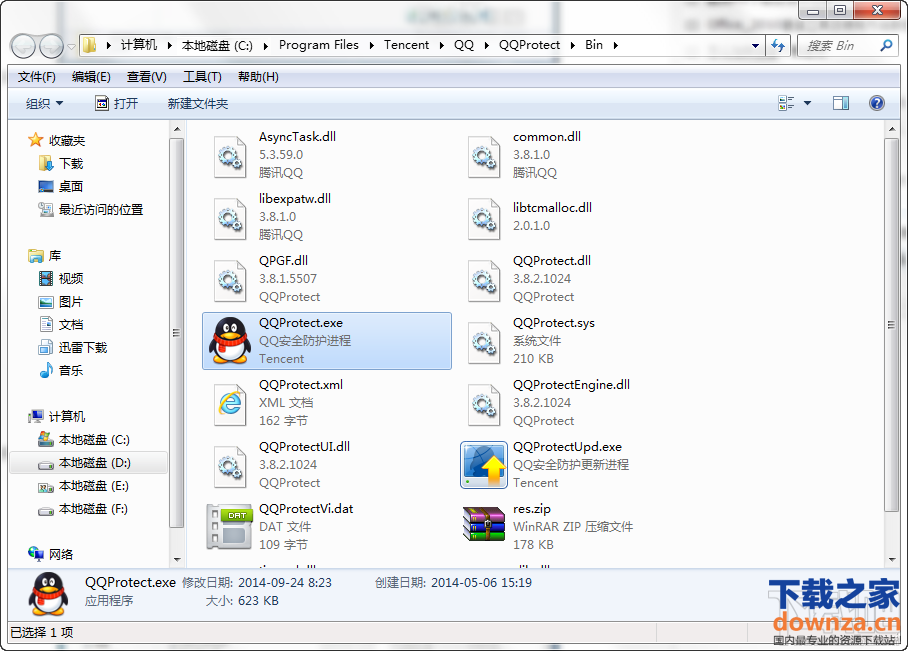Screen dimensions: 908x651
Task: Click the AsyncTask.dll file icon
Action: click(229, 155)
